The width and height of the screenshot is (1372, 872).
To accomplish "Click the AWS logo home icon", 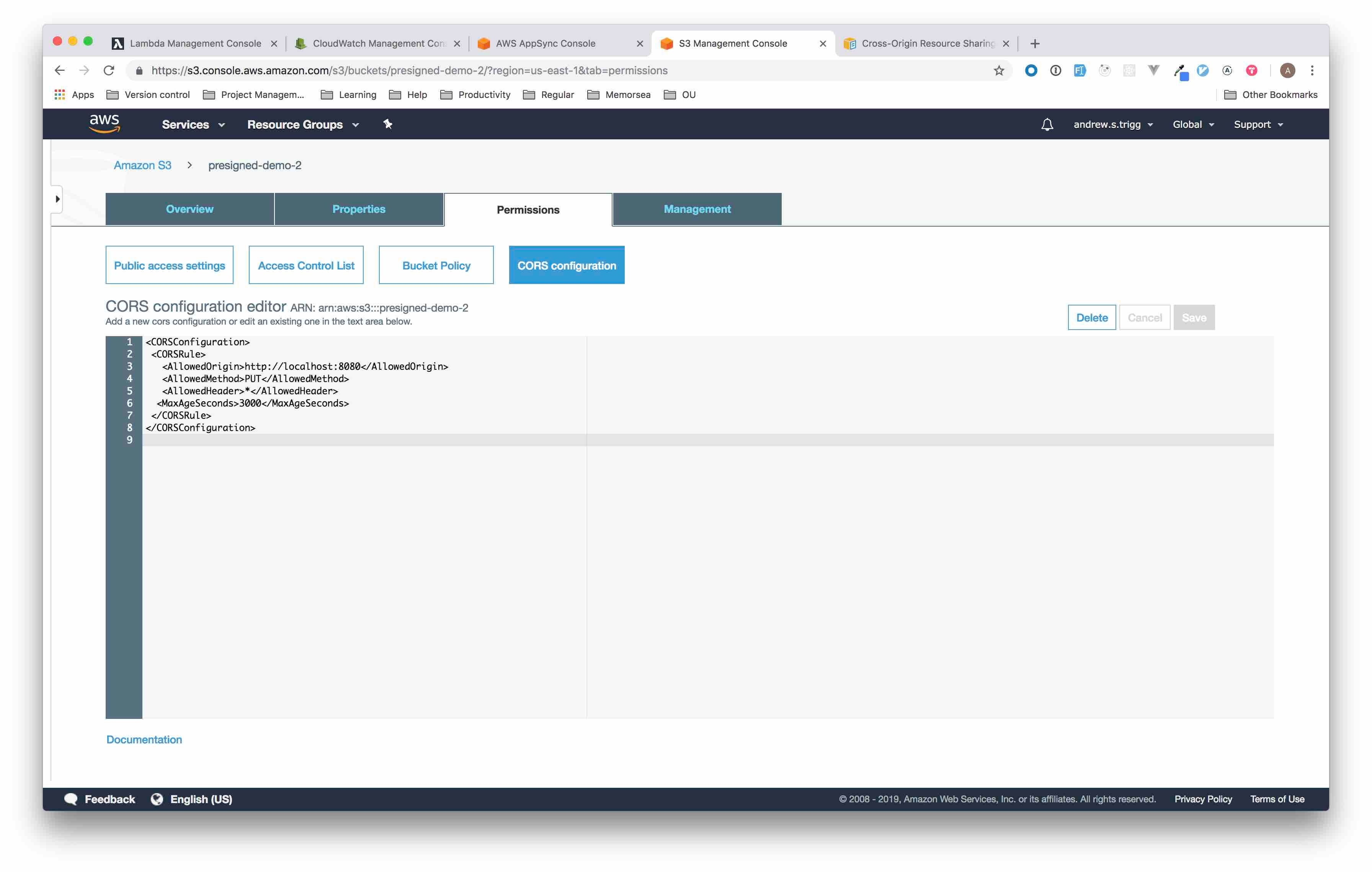I will pos(104,124).
